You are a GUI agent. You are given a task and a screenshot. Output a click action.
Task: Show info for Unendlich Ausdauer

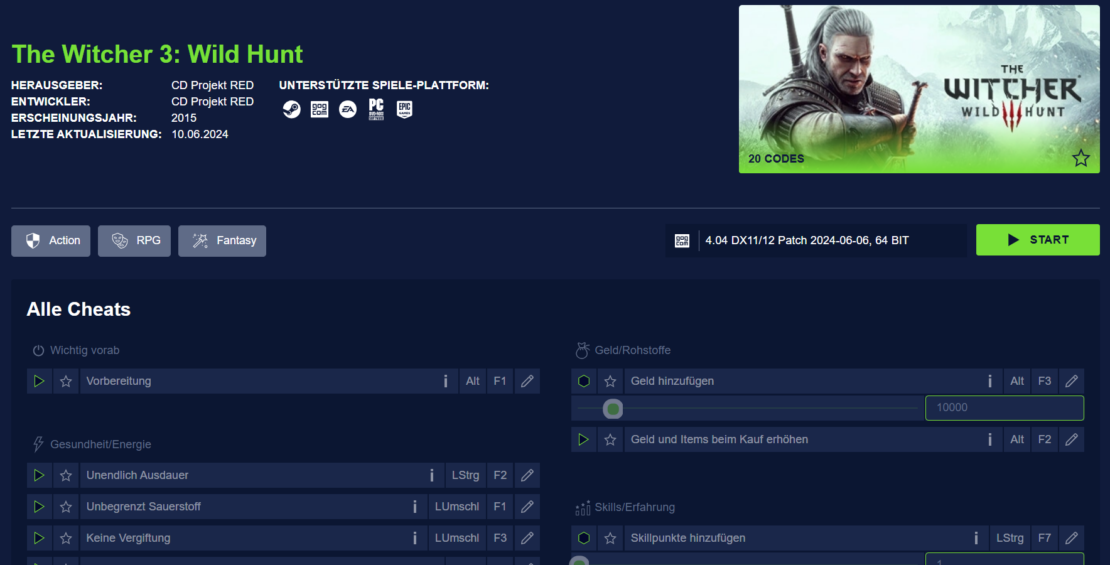(432, 475)
